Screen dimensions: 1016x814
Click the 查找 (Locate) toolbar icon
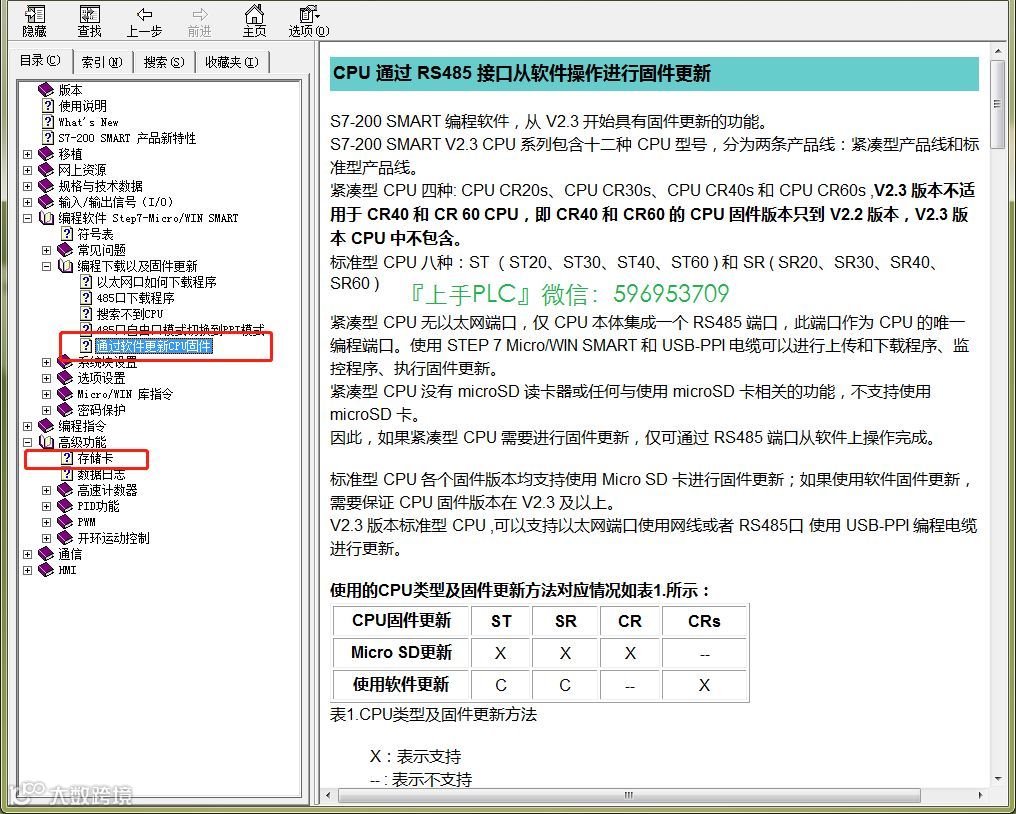point(89,21)
